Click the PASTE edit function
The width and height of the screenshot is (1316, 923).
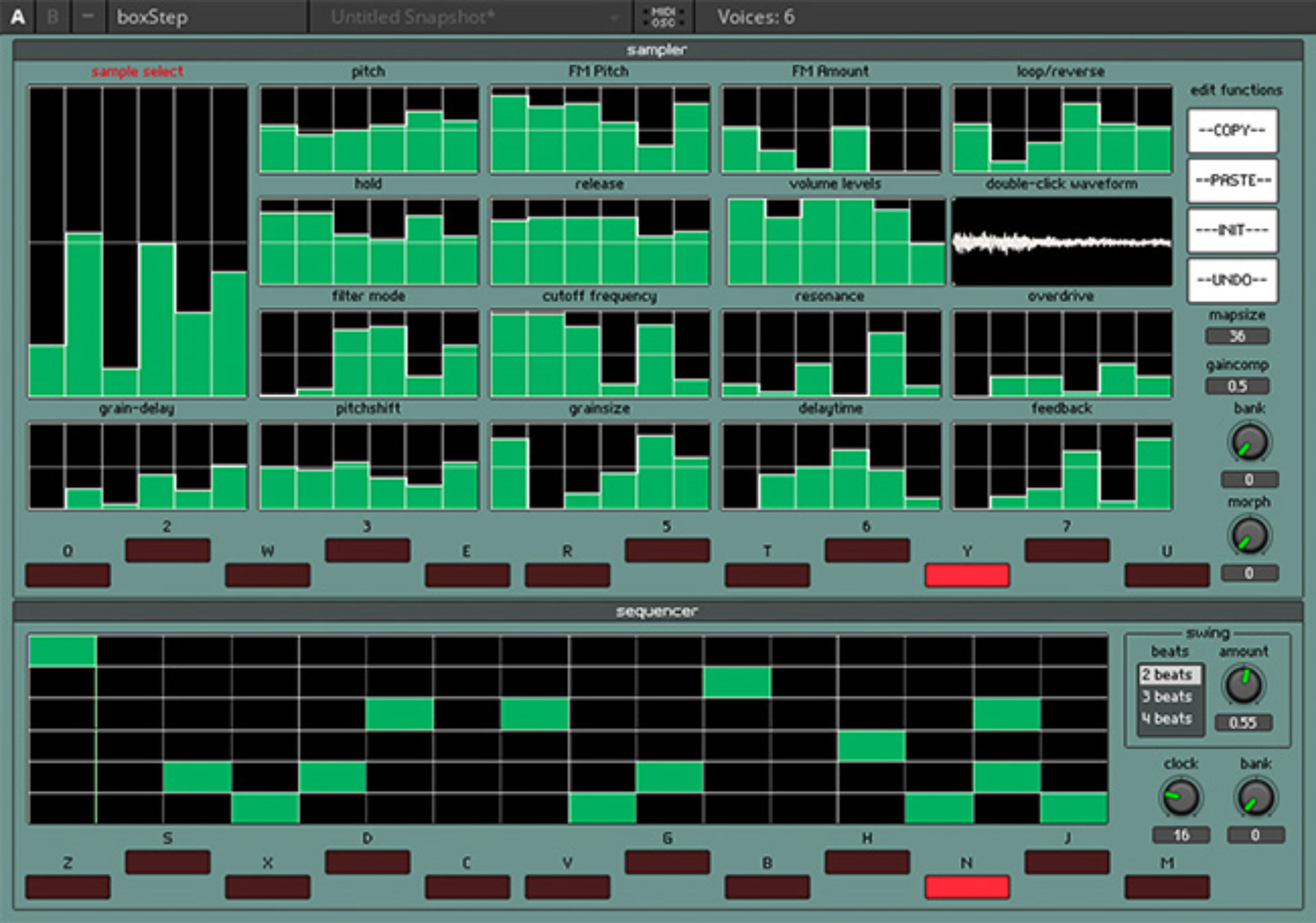[x=1232, y=181]
